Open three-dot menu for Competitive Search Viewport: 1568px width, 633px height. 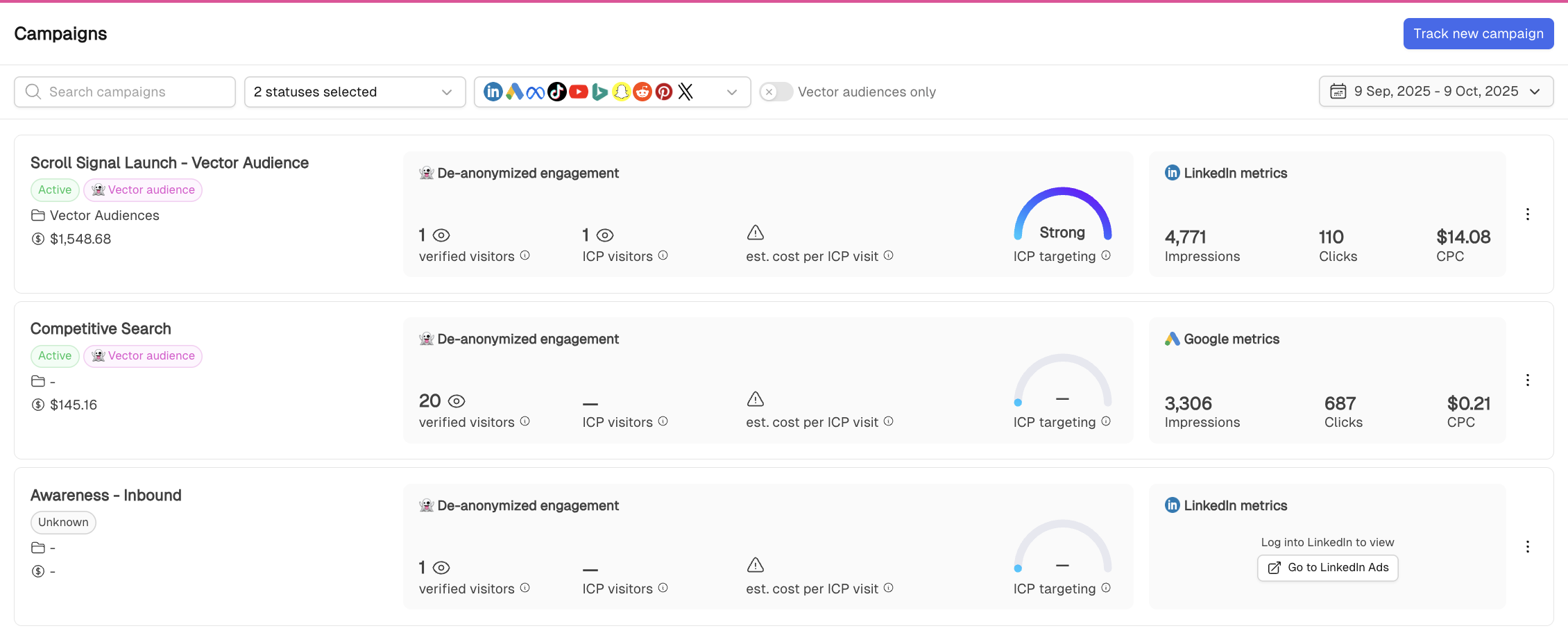pyautogui.click(x=1528, y=380)
